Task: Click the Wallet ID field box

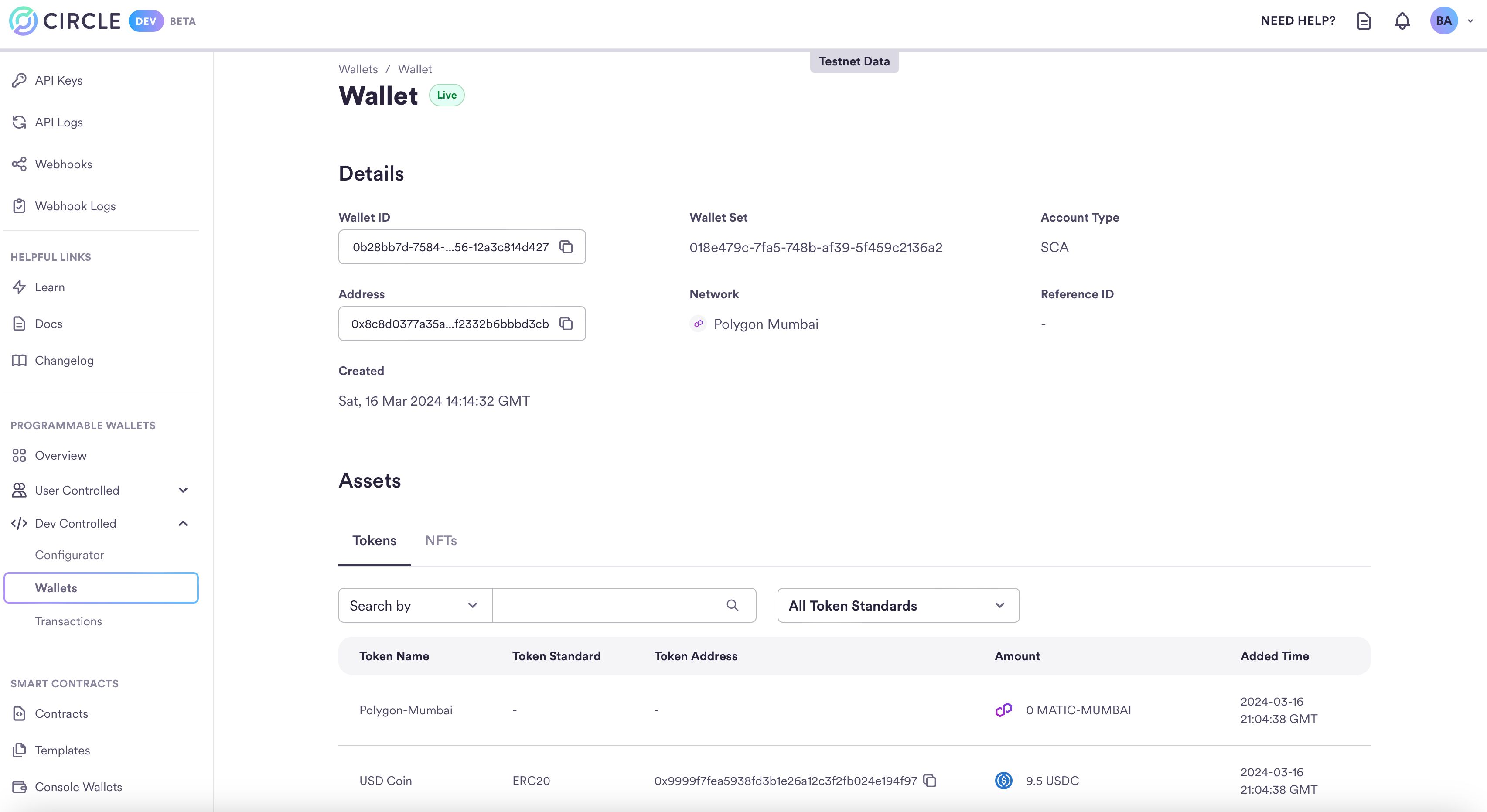Action: click(x=462, y=247)
